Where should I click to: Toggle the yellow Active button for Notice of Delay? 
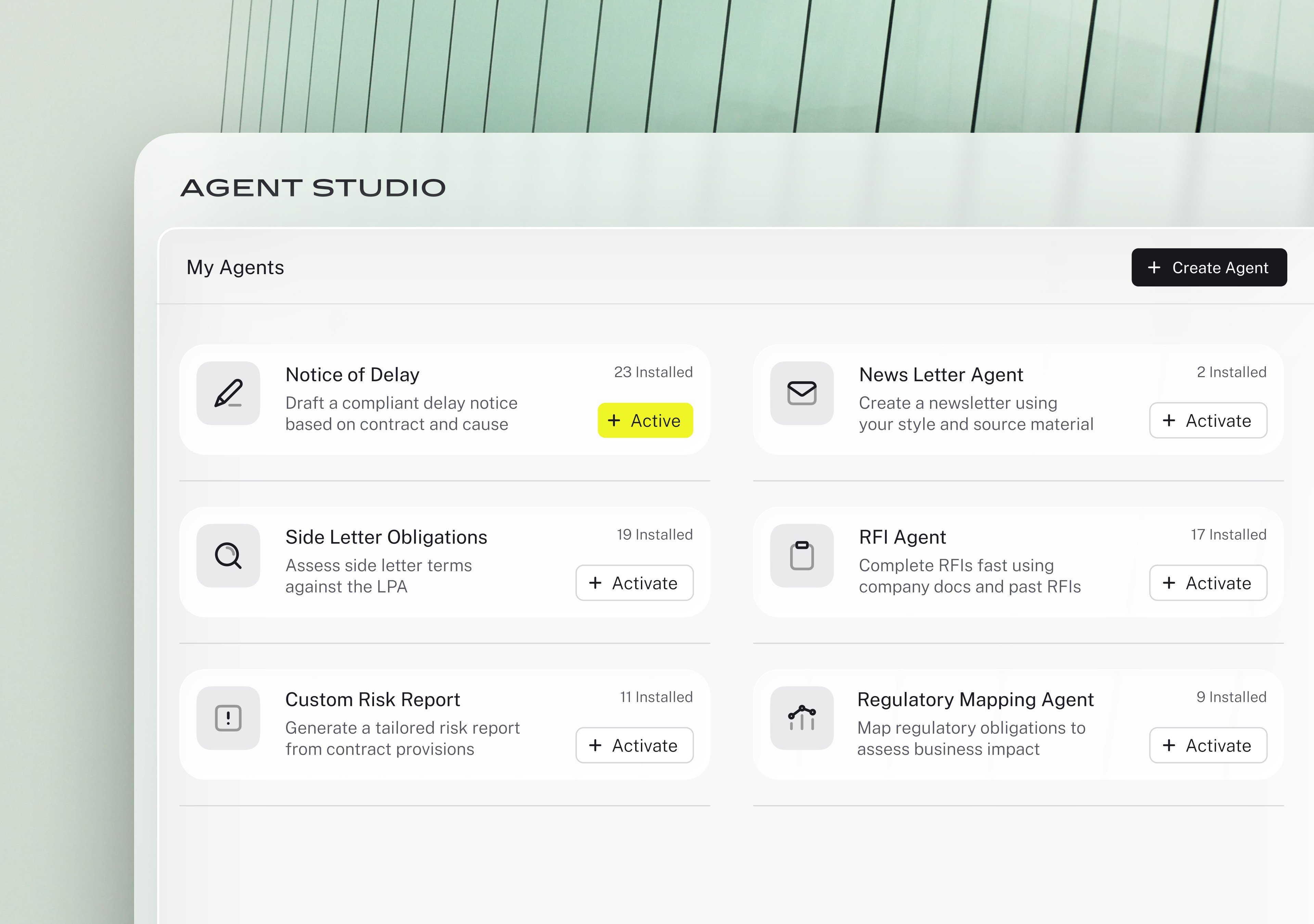(645, 421)
